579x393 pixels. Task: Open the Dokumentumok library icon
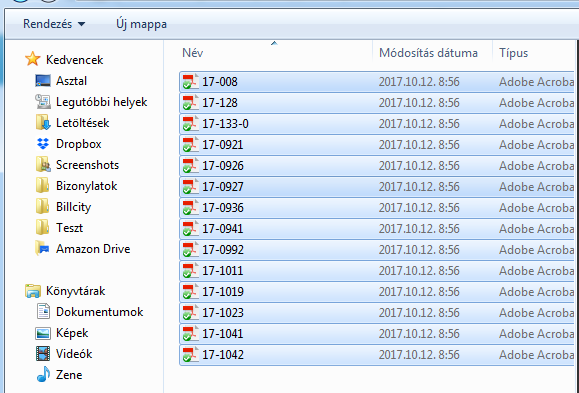pos(43,312)
